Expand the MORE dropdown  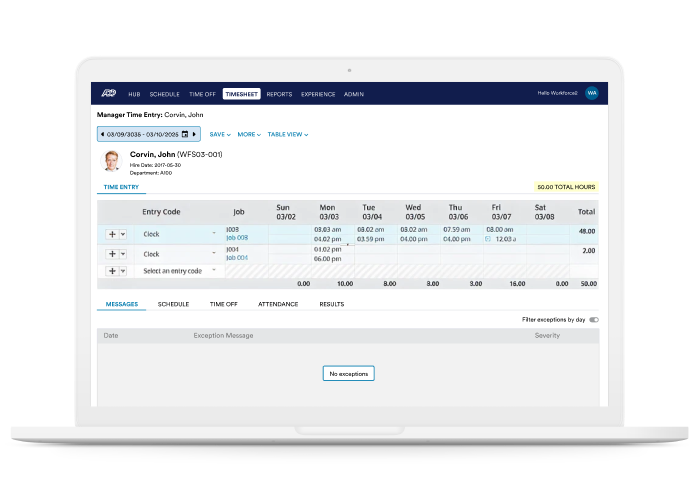[248, 134]
